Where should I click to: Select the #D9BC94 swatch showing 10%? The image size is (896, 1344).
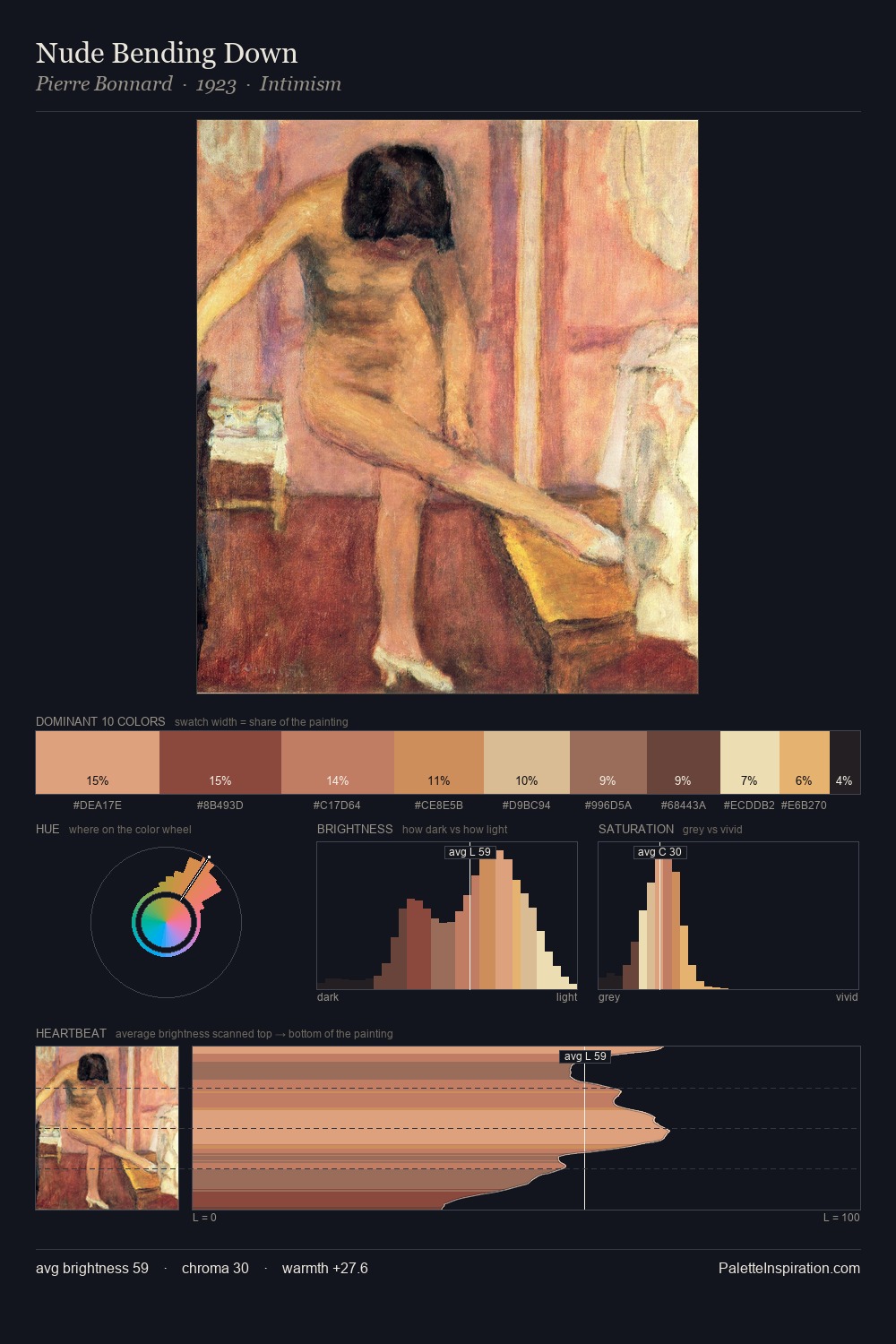click(x=527, y=762)
